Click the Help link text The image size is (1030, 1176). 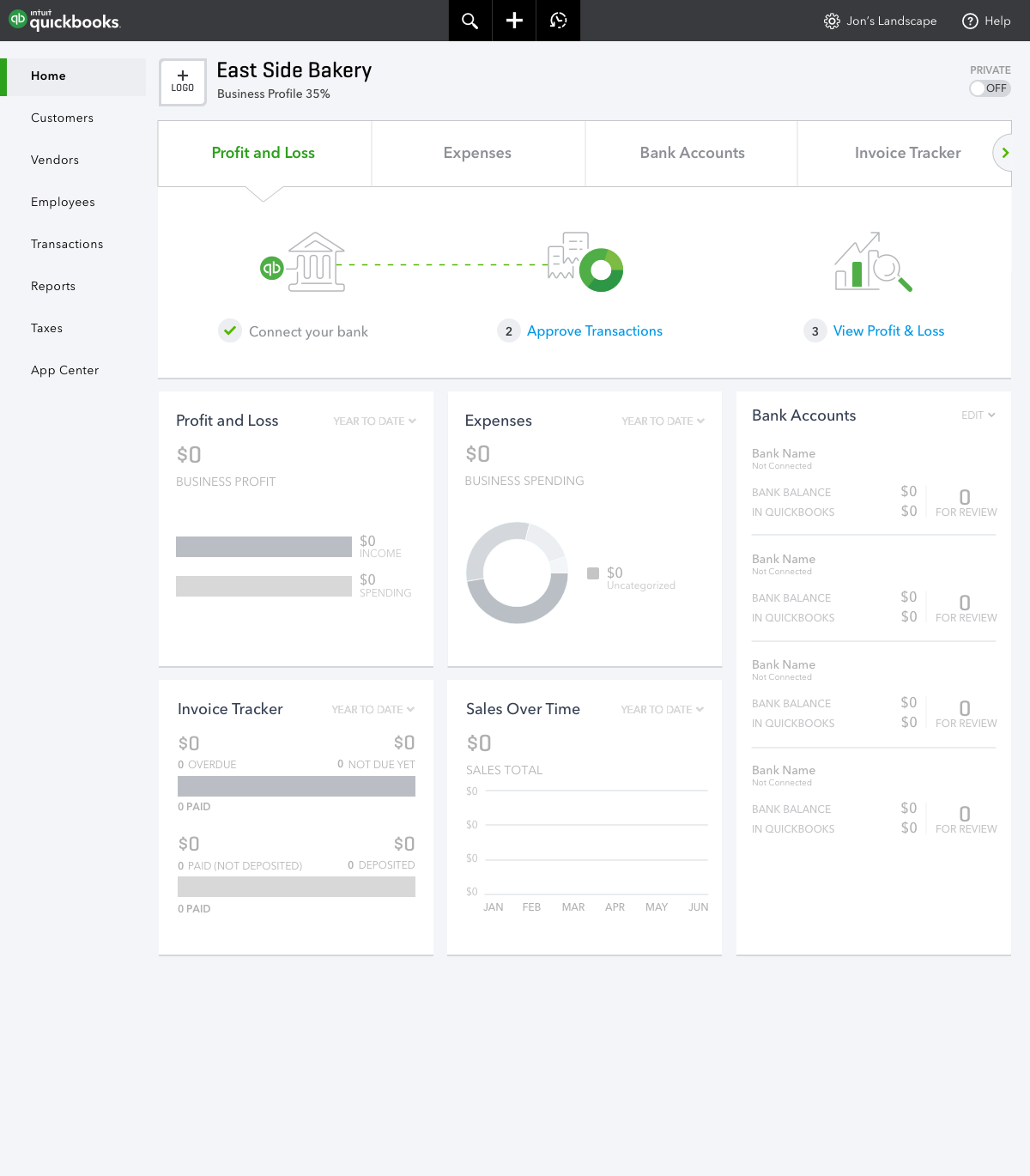pyautogui.click(x=997, y=21)
